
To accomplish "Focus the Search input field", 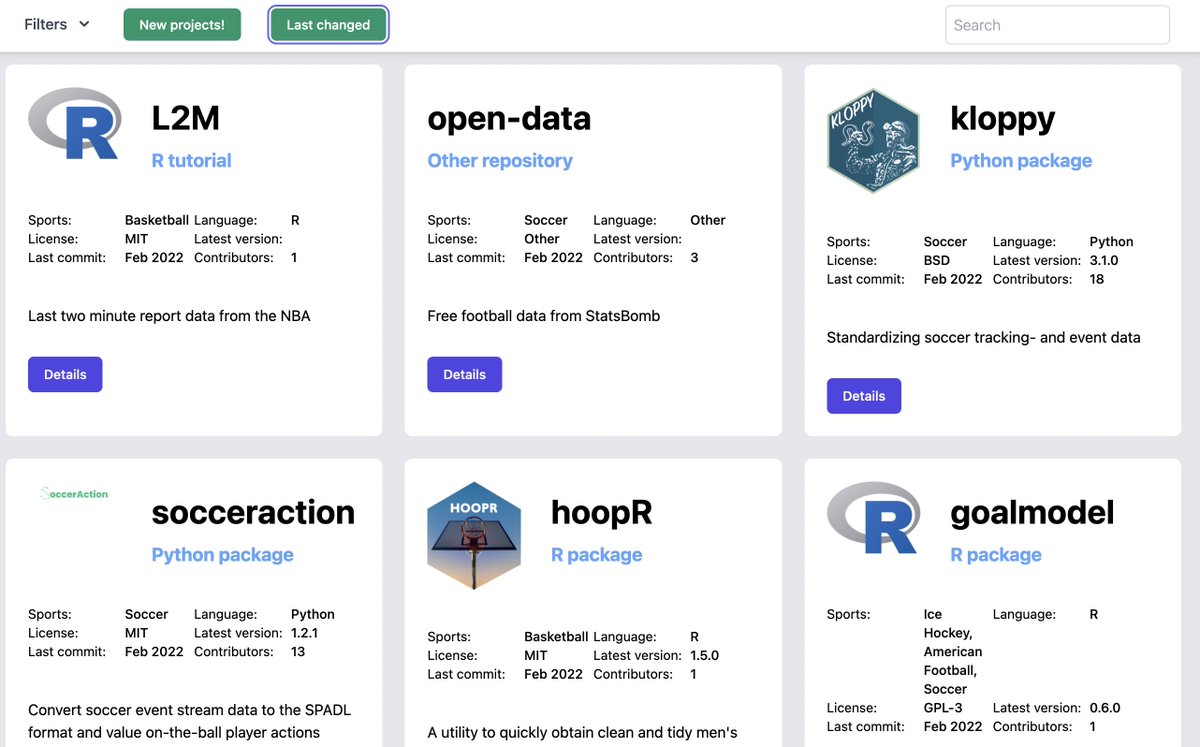I will (x=1057, y=25).
